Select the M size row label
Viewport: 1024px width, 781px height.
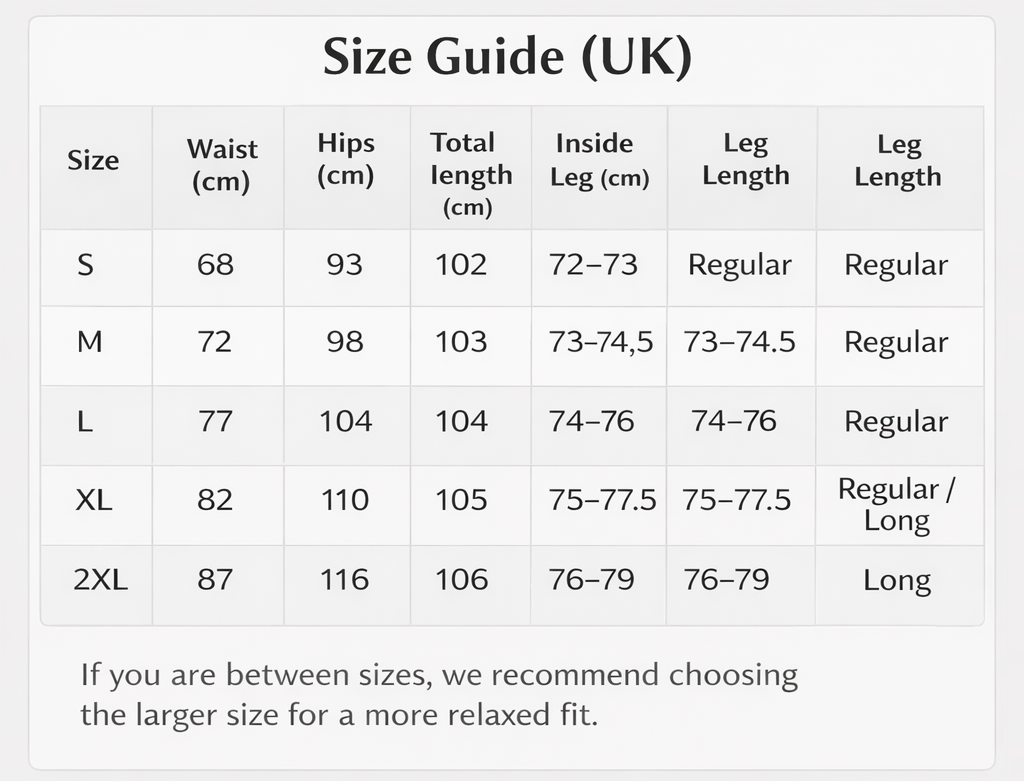pyautogui.click(x=89, y=342)
